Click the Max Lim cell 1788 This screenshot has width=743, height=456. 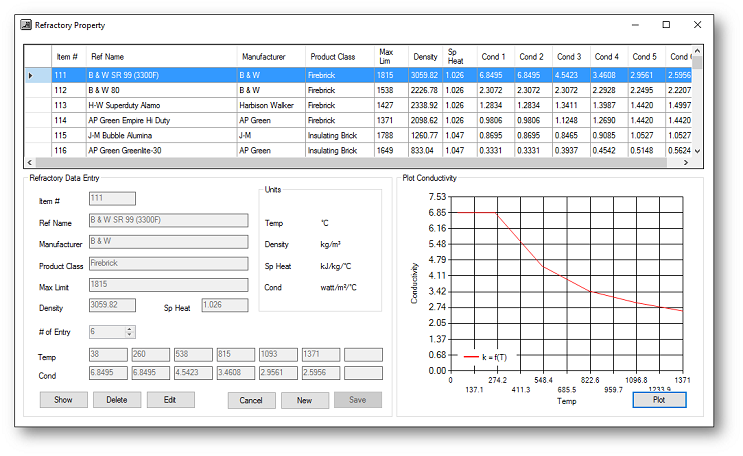pyautogui.click(x=391, y=136)
